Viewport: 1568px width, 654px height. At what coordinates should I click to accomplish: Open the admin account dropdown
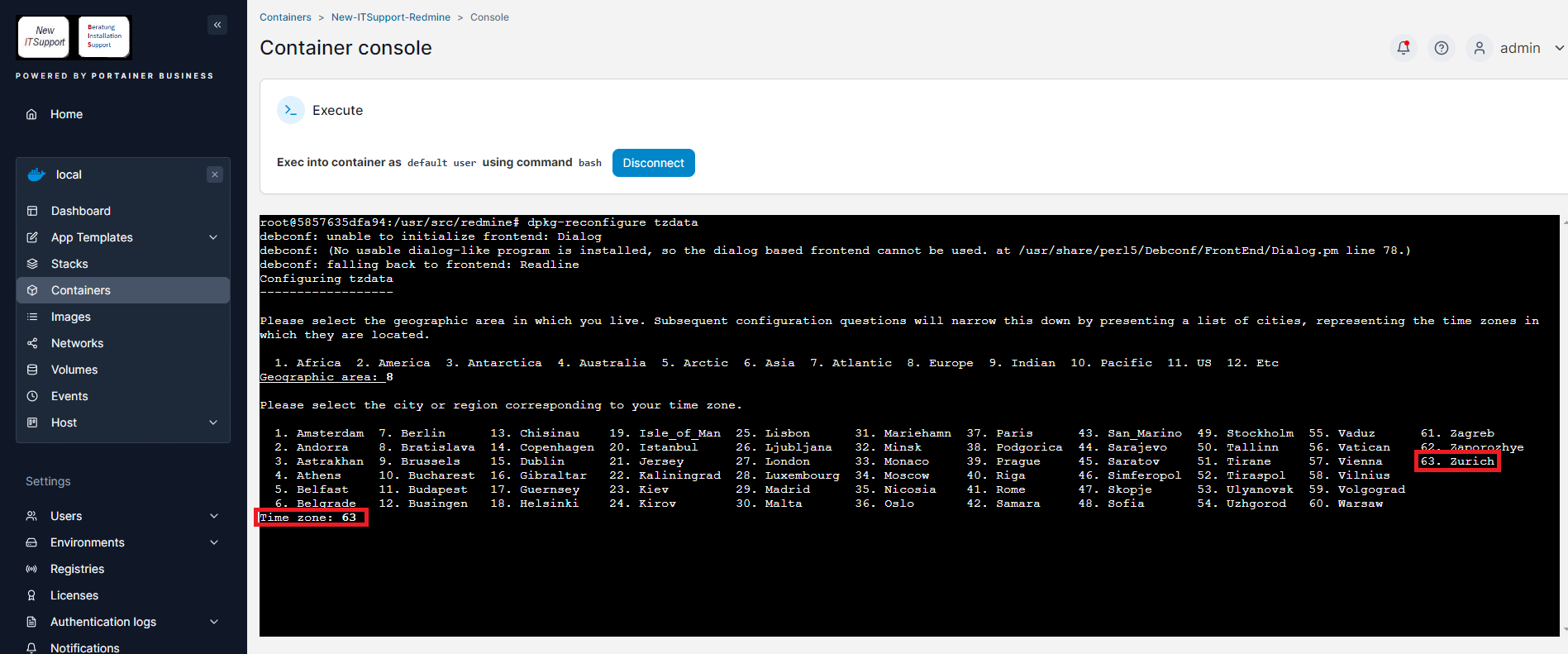pyautogui.click(x=1558, y=48)
